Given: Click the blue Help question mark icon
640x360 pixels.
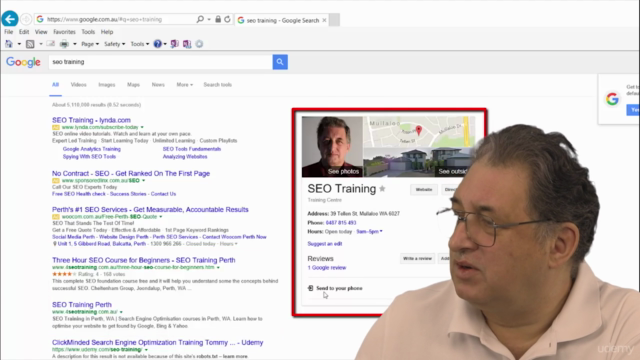Looking at the screenshot, I should coord(158,44).
